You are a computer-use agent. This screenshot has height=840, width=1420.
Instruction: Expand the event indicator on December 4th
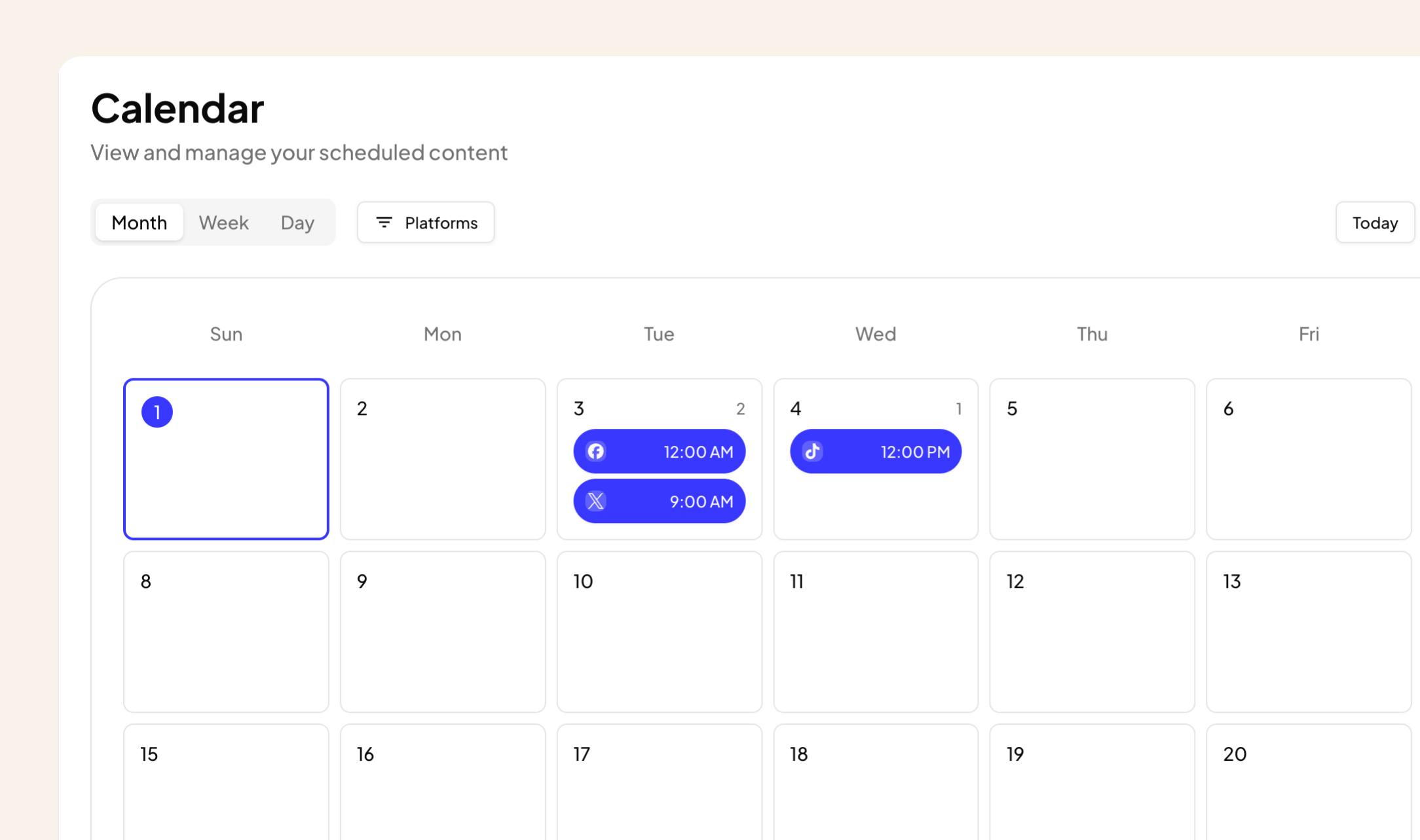(959, 409)
